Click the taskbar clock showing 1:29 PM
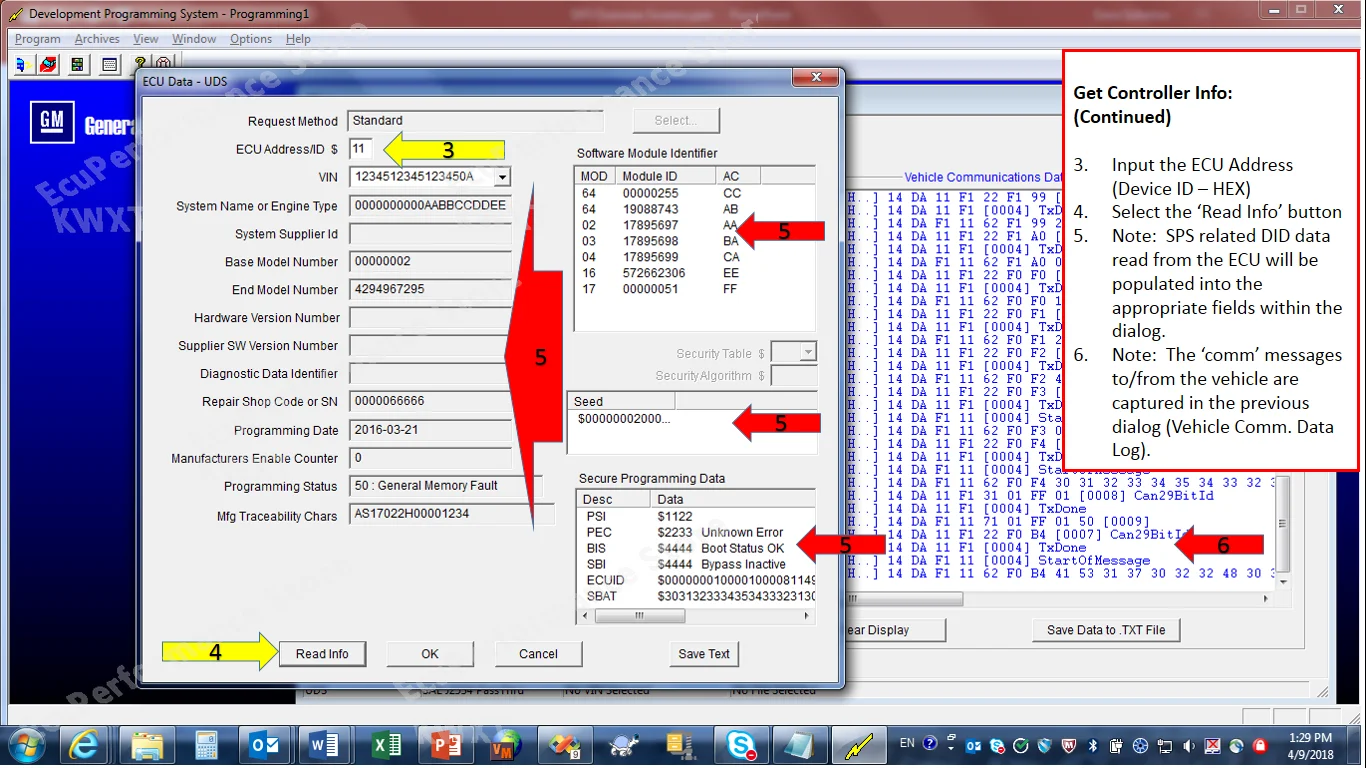 1310,745
